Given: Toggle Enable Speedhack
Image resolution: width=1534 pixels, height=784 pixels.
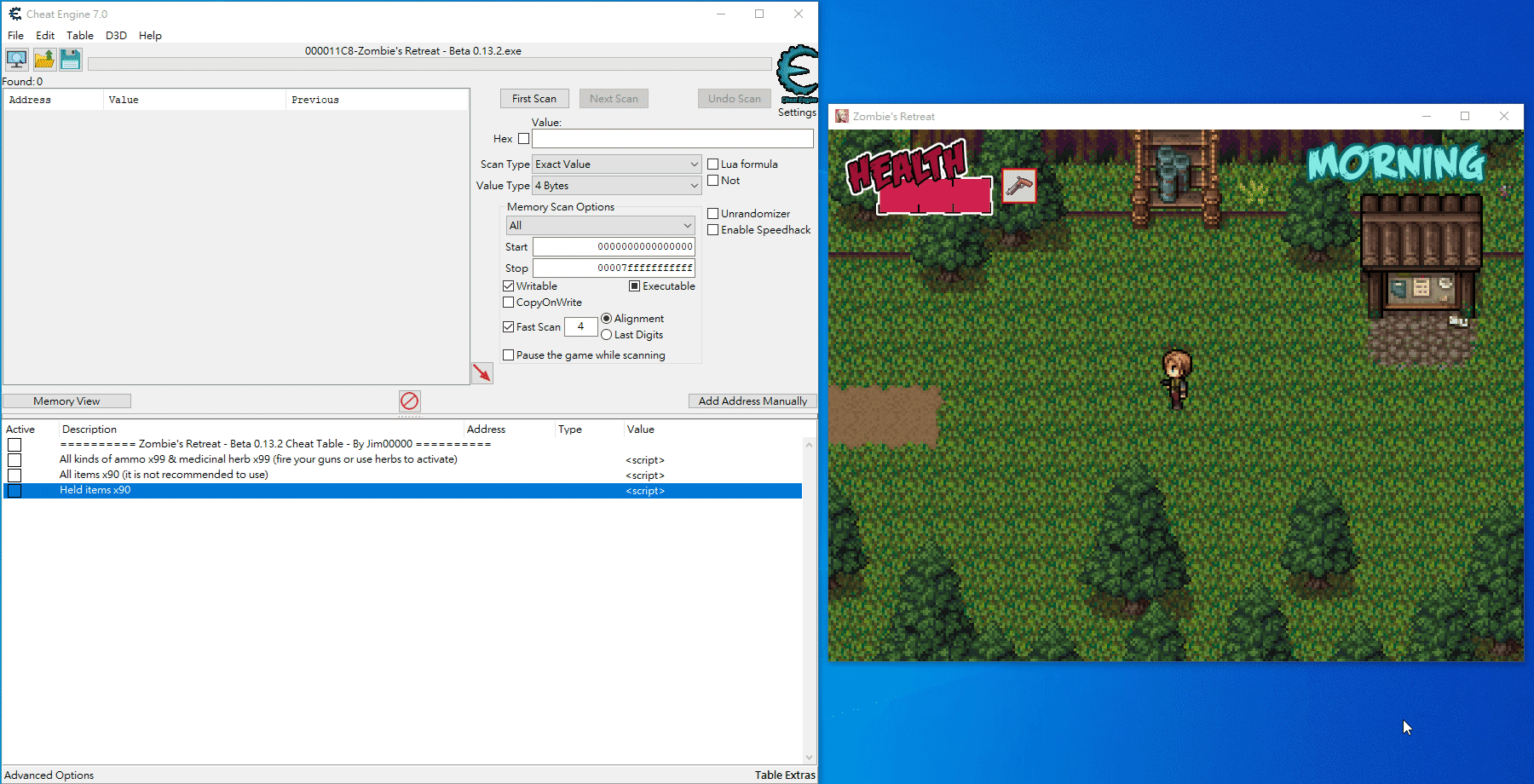Looking at the screenshot, I should 712,230.
